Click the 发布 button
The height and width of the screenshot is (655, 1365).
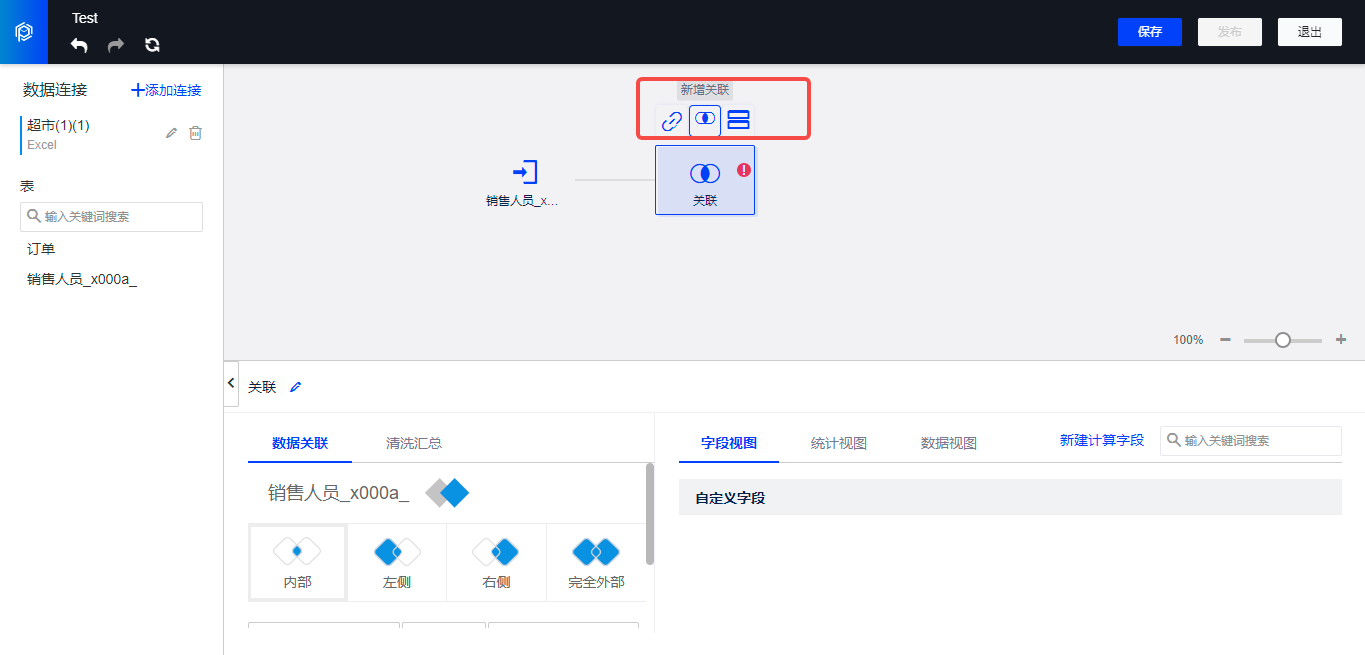(x=1230, y=32)
